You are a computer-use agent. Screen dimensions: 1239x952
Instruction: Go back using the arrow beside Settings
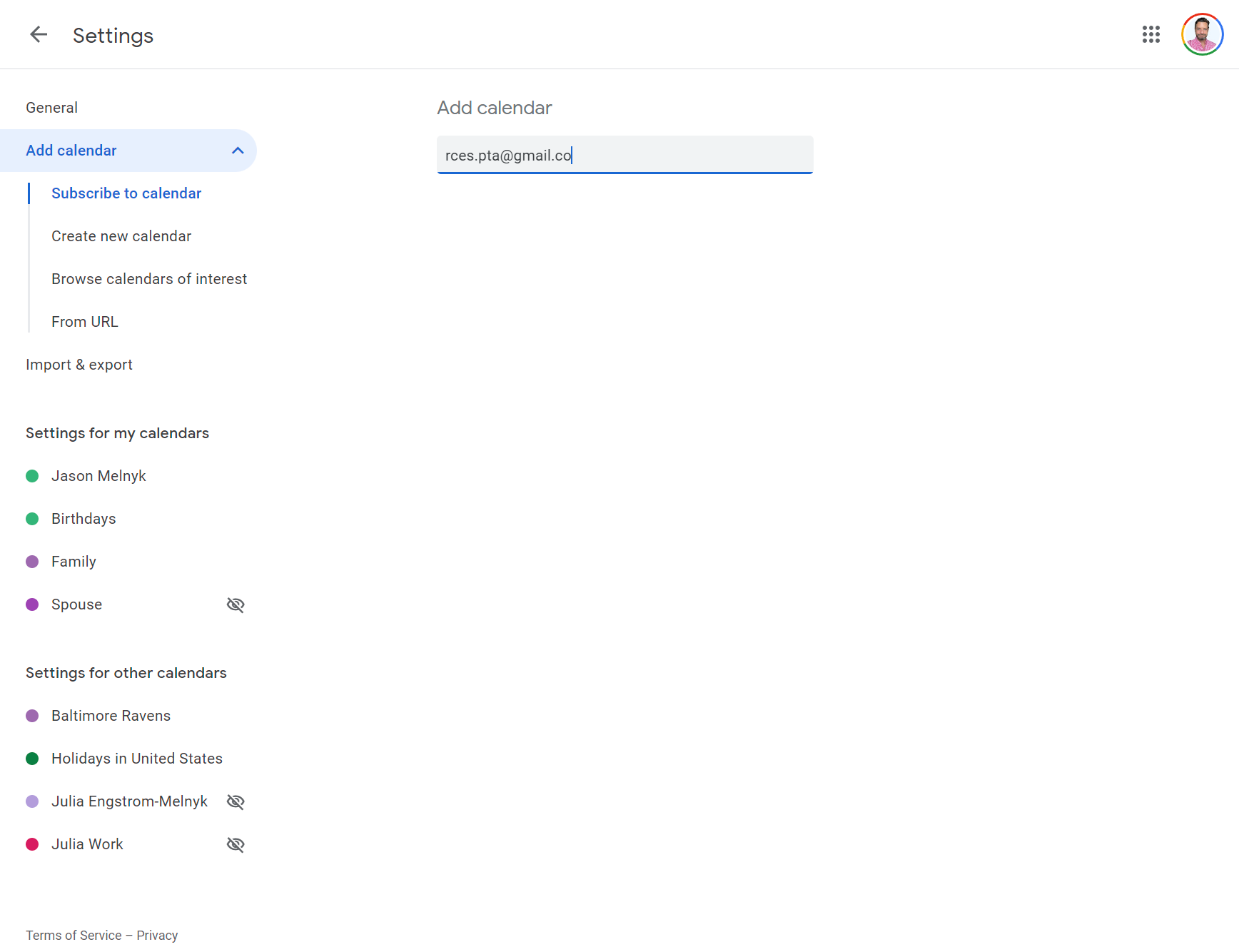click(39, 34)
